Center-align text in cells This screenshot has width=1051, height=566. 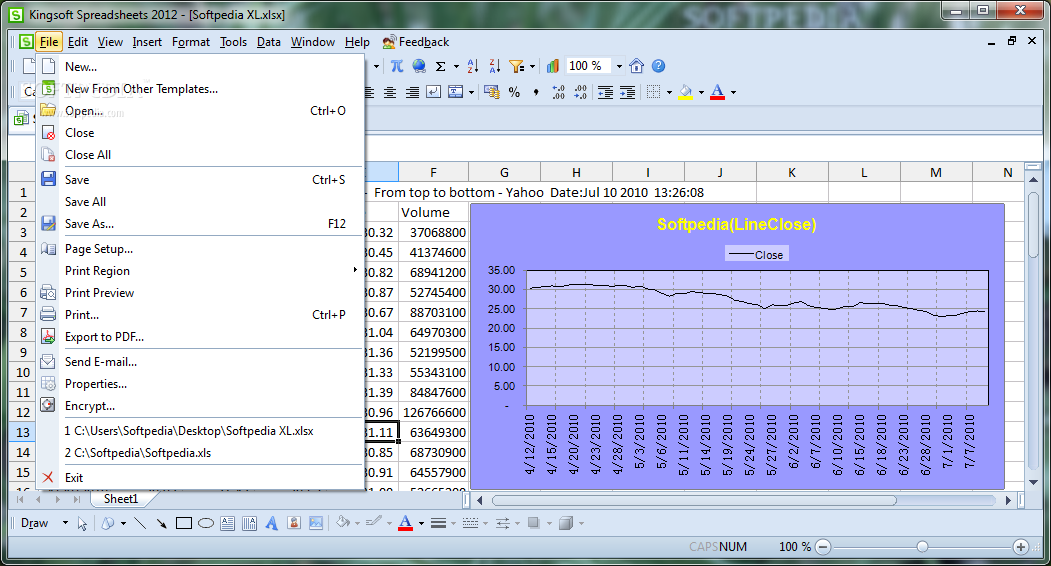[390, 93]
